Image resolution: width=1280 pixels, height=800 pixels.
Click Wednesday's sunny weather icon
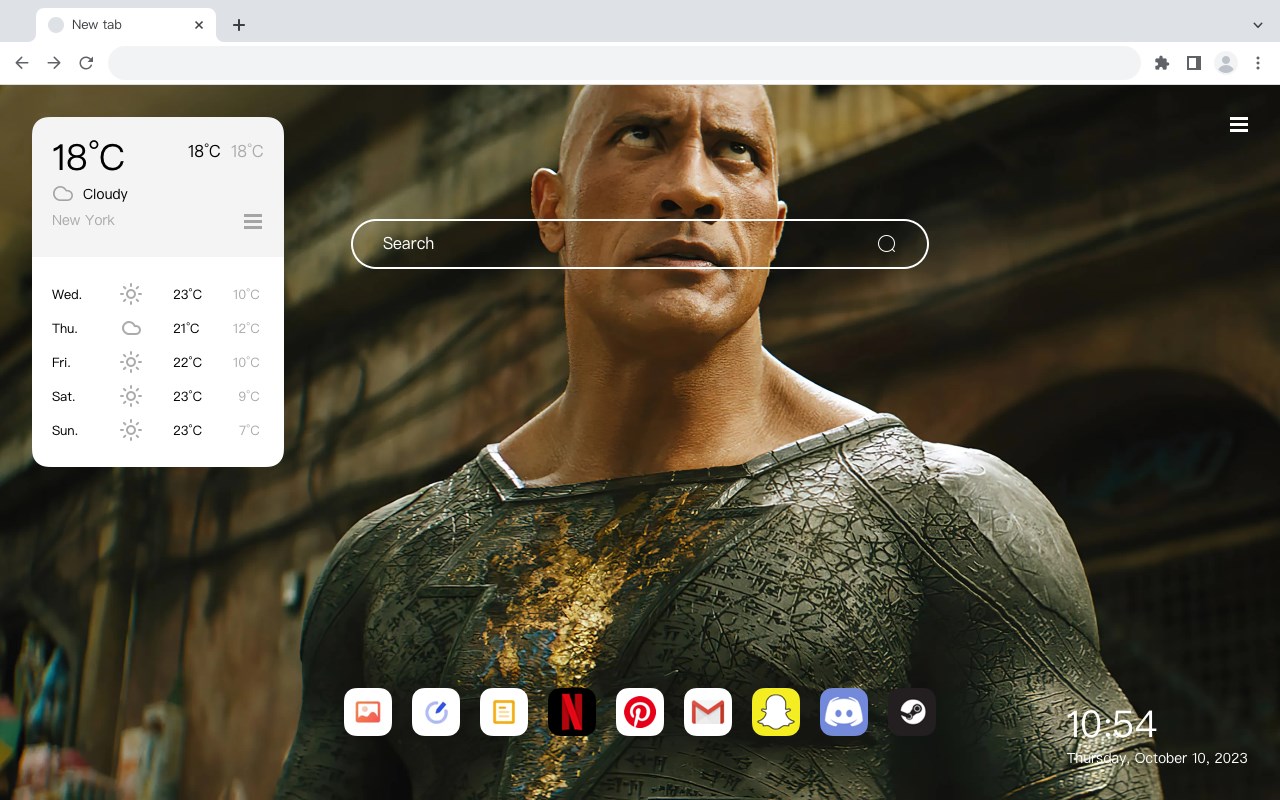tap(131, 294)
